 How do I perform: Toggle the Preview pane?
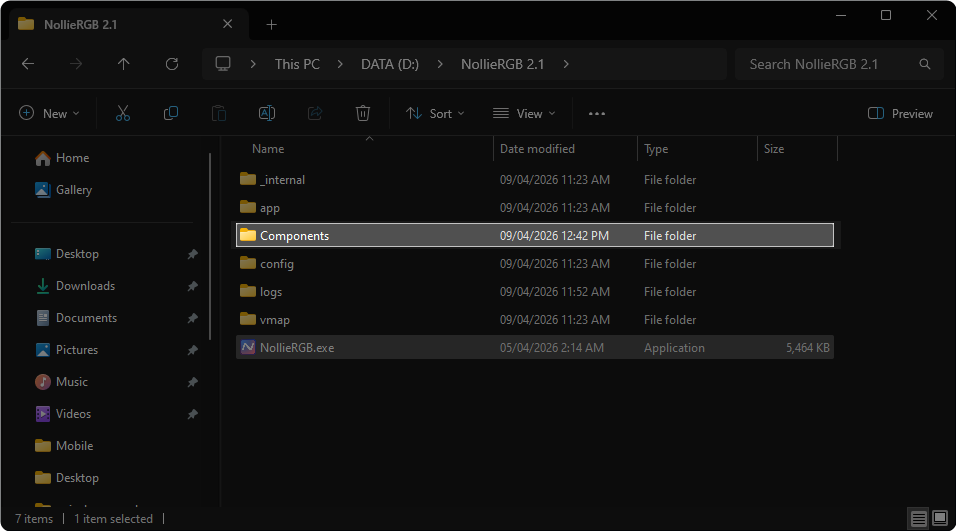(x=900, y=113)
